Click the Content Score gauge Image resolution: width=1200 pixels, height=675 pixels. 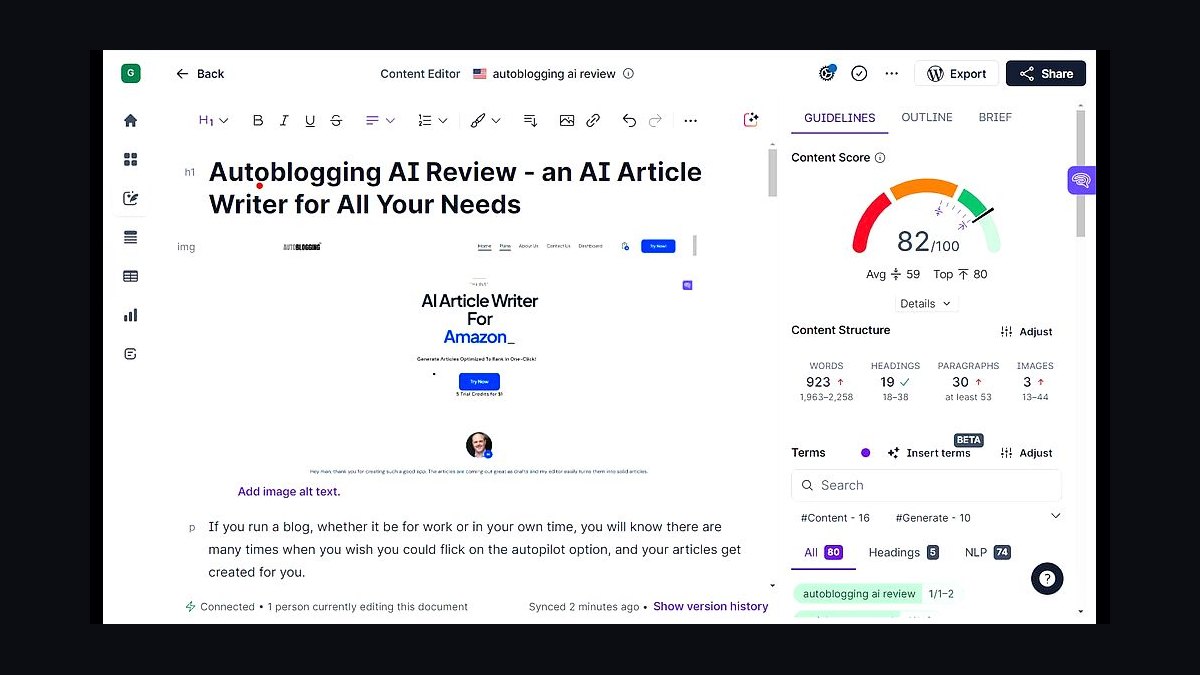(926, 216)
